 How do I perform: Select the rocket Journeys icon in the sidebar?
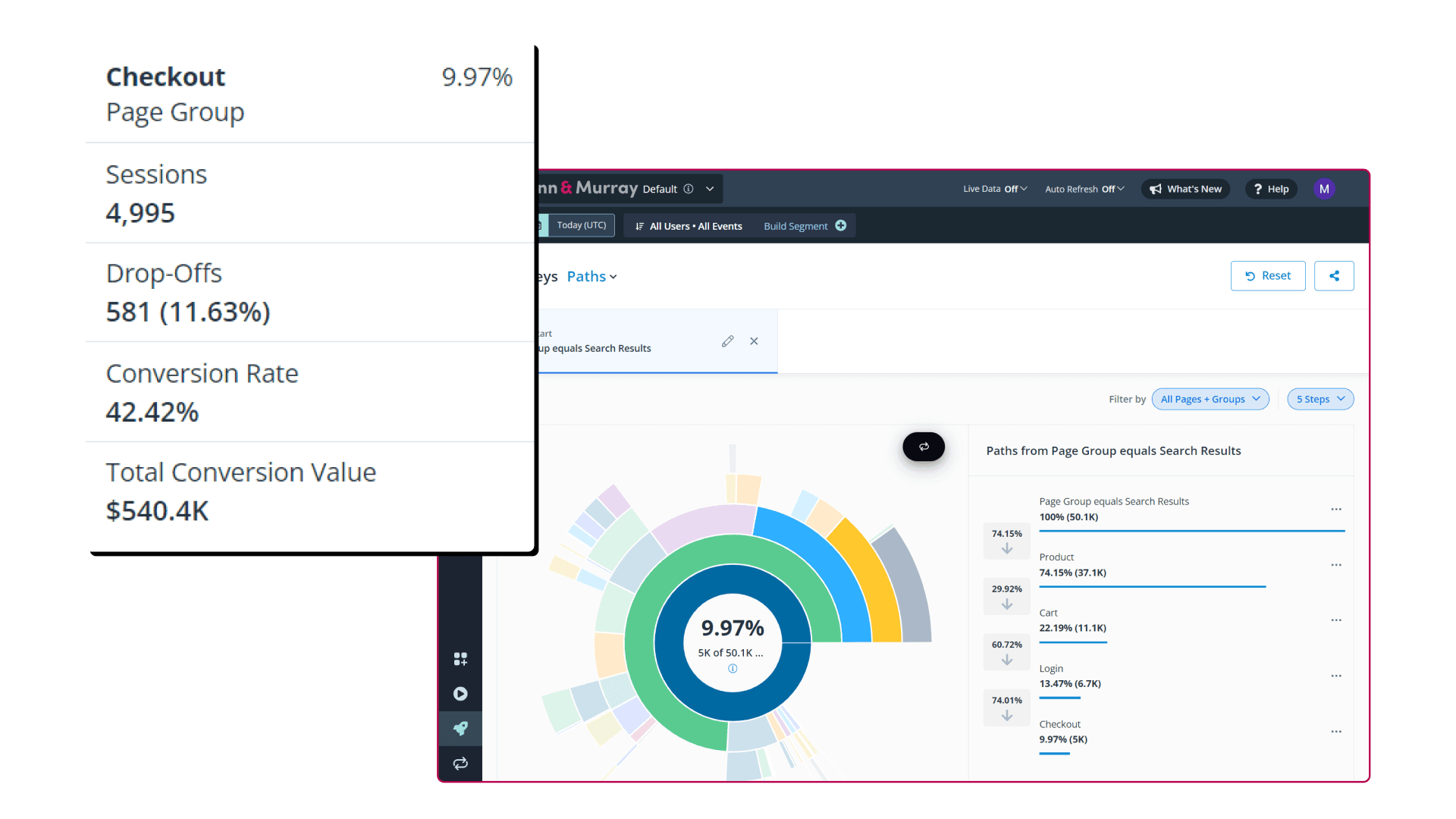(x=460, y=728)
